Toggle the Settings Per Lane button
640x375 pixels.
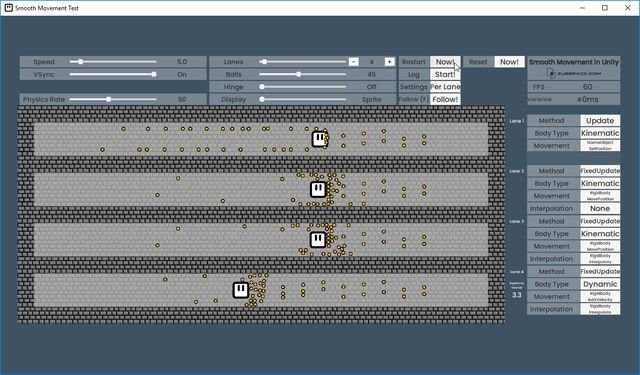445,87
